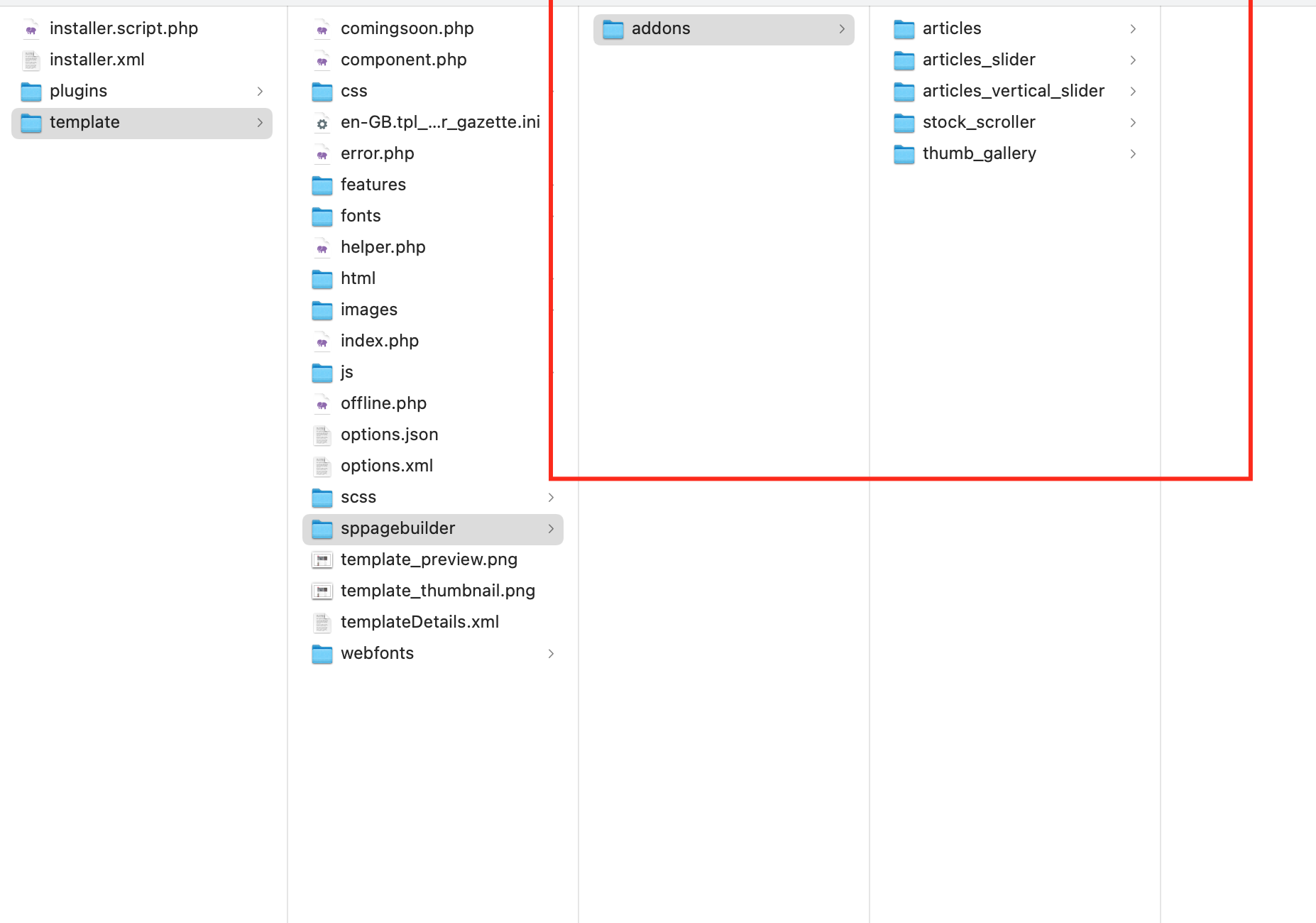This screenshot has height=923, width=1316.
Task: Select the installer.xml file
Action: point(97,60)
